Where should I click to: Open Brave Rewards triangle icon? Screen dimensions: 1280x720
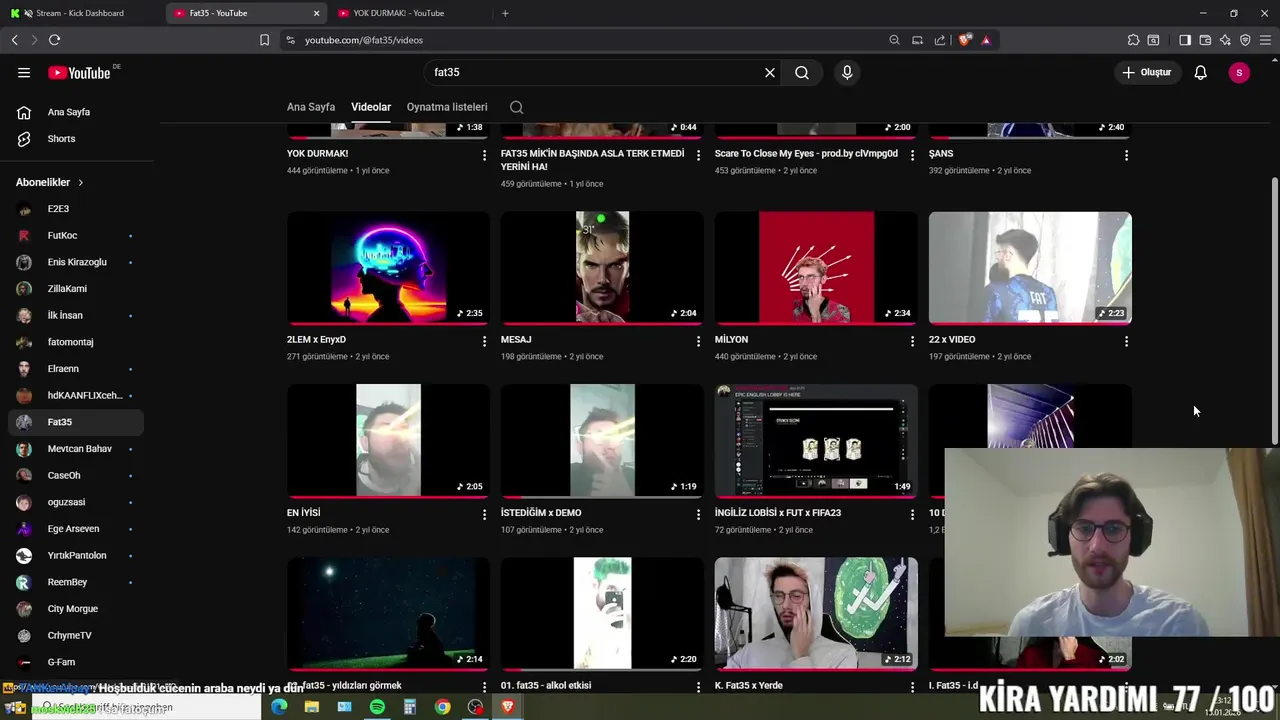click(986, 40)
